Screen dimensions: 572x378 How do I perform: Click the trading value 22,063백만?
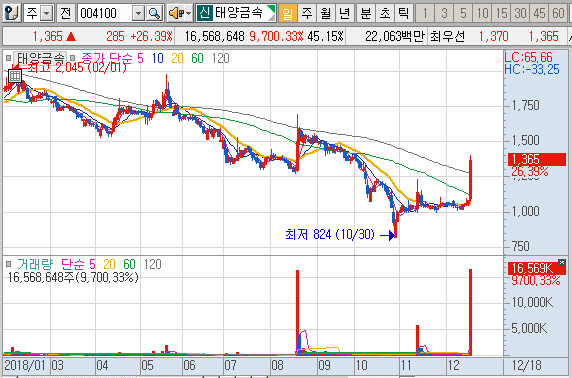coord(395,36)
